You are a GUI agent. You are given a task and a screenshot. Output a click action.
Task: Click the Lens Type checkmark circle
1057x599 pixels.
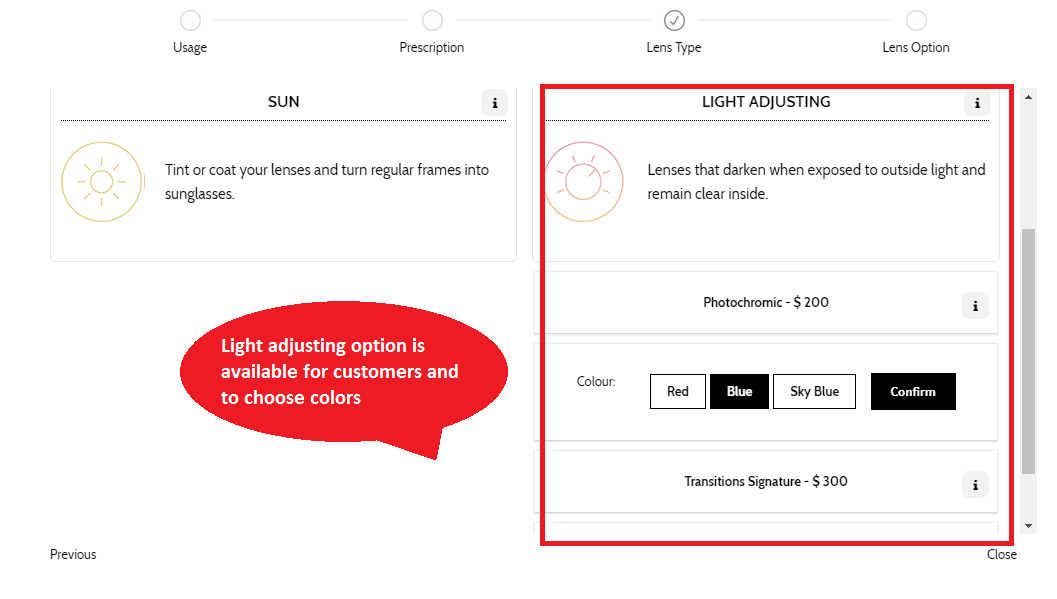674,20
